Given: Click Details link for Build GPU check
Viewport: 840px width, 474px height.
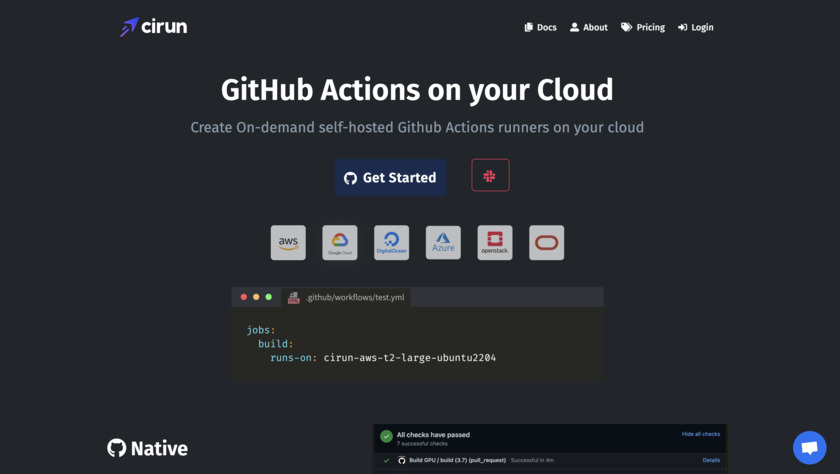Looking at the screenshot, I should point(711,460).
